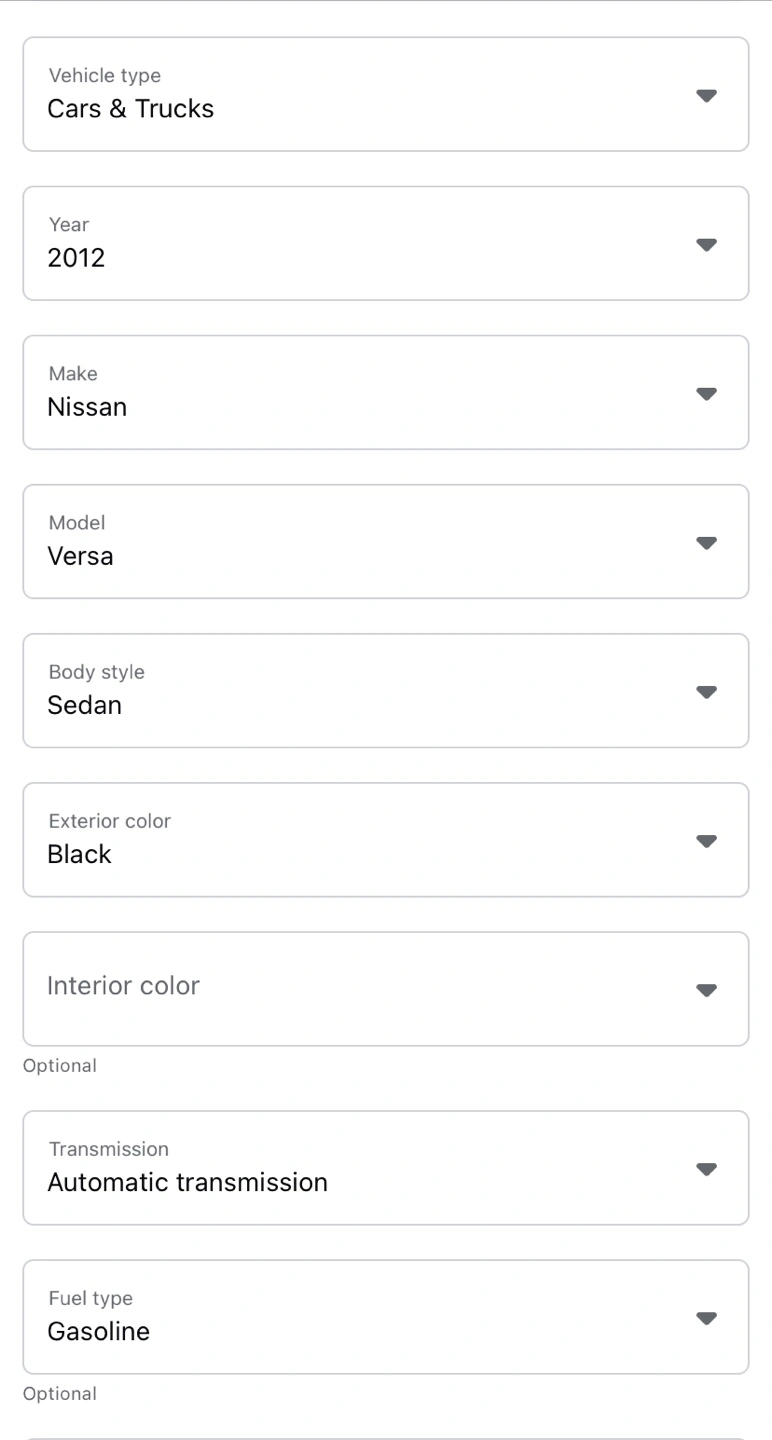Screen dimensions: 772x1440
Task: Change the Automatic transmission selection
Action: point(188,1182)
